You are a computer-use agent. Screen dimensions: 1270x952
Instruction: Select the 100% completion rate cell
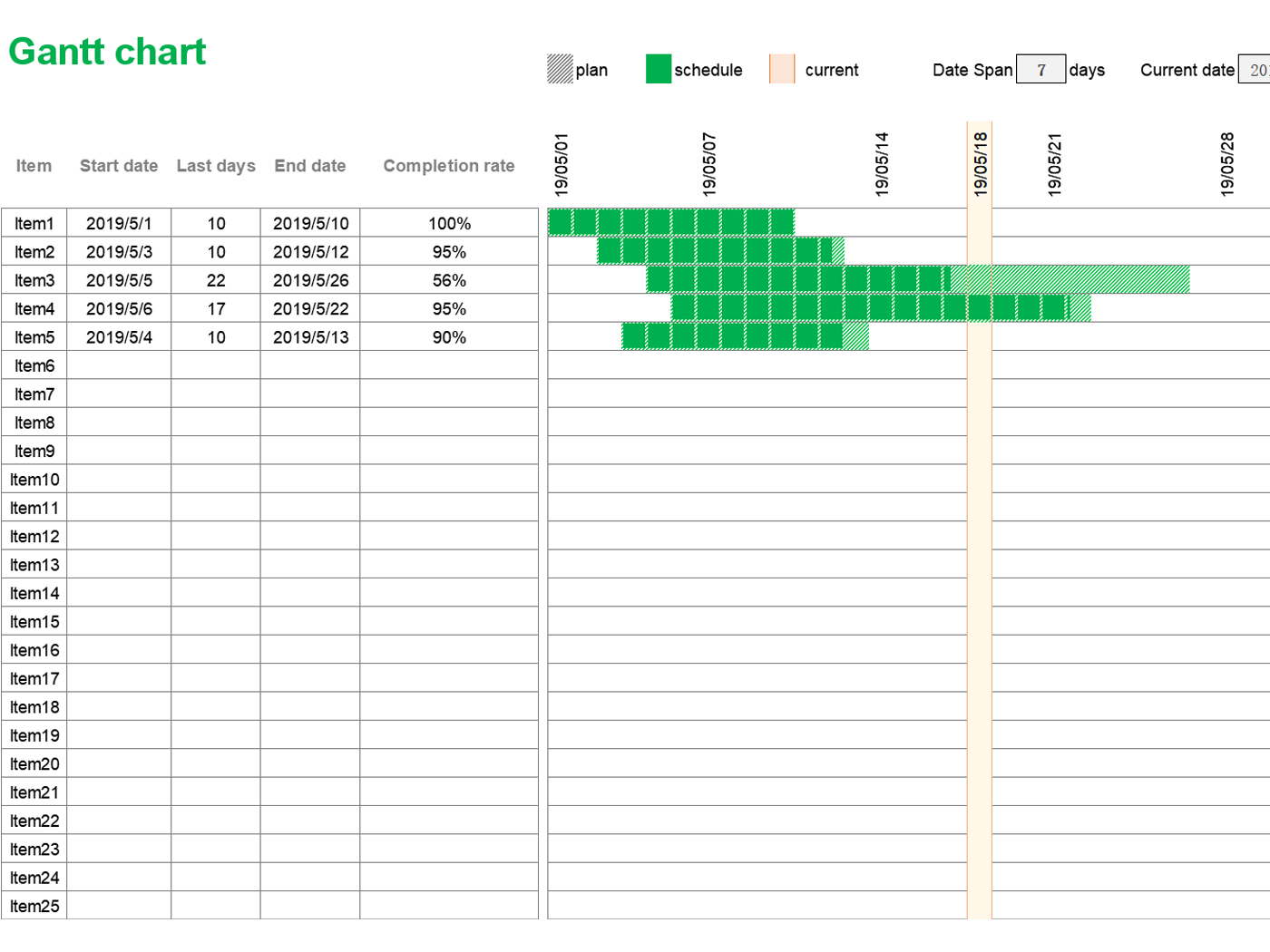click(x=449, y=223)
